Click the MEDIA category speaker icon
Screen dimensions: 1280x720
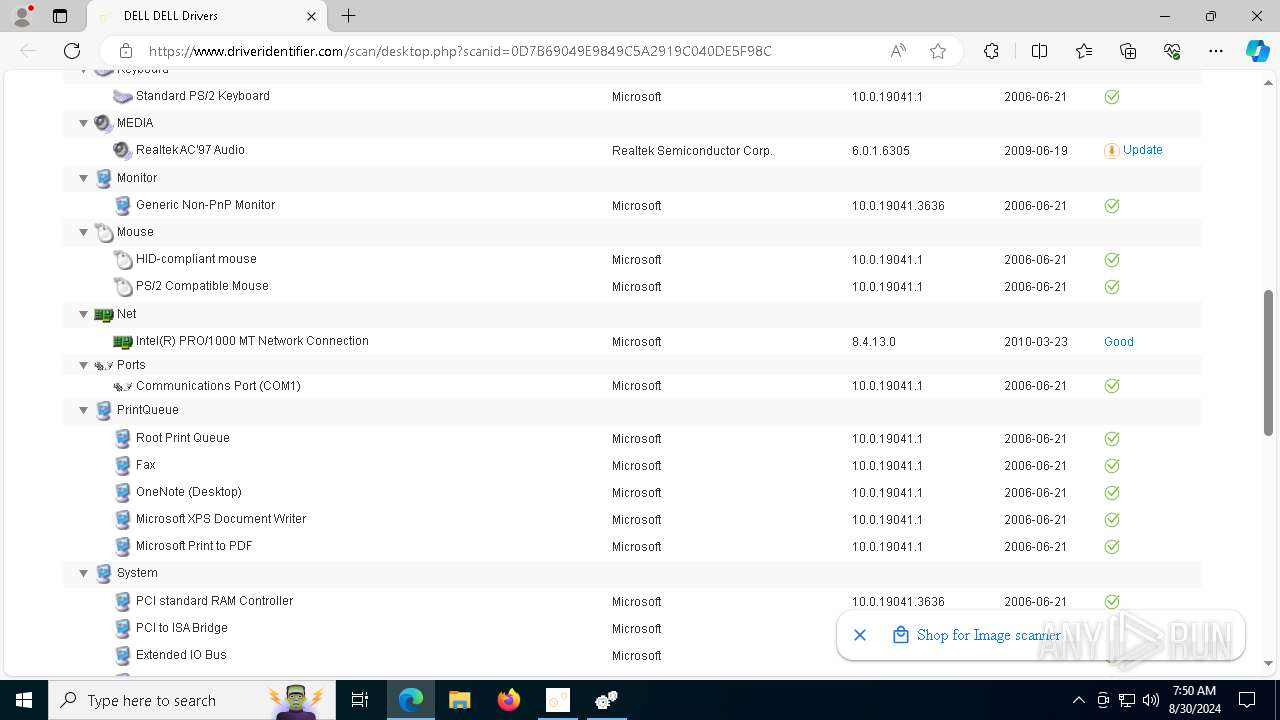[x=104, y=123]
